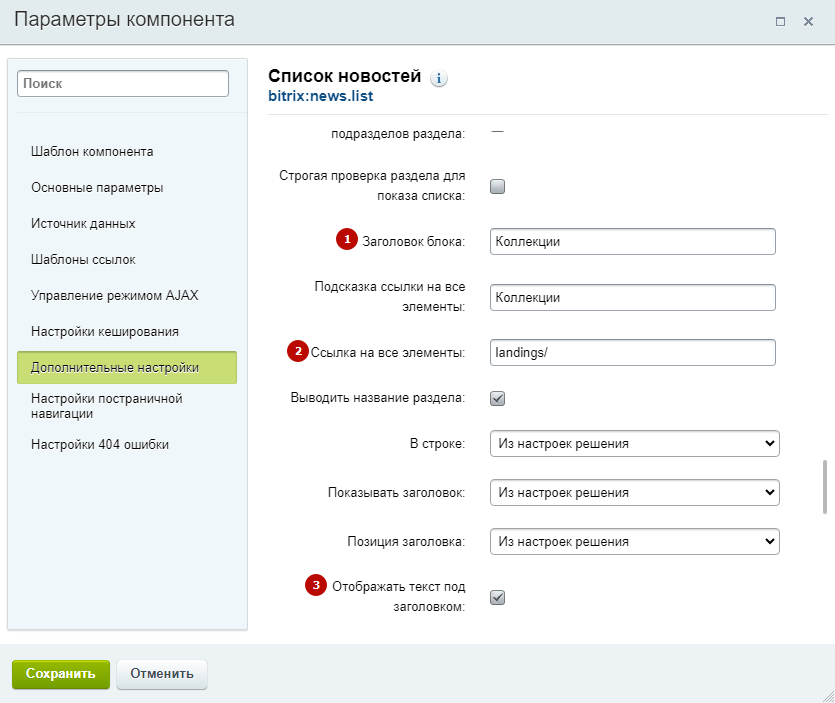
Task: Expand the Показывать заголовок dropdown
Action: pos(635,493)
